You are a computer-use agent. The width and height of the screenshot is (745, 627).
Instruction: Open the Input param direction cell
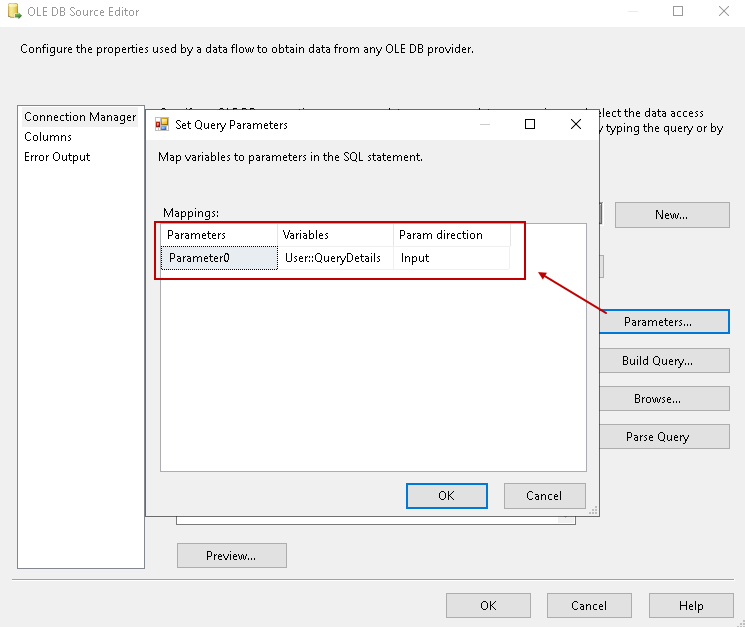pyautogui.click(x=451, y=258)
